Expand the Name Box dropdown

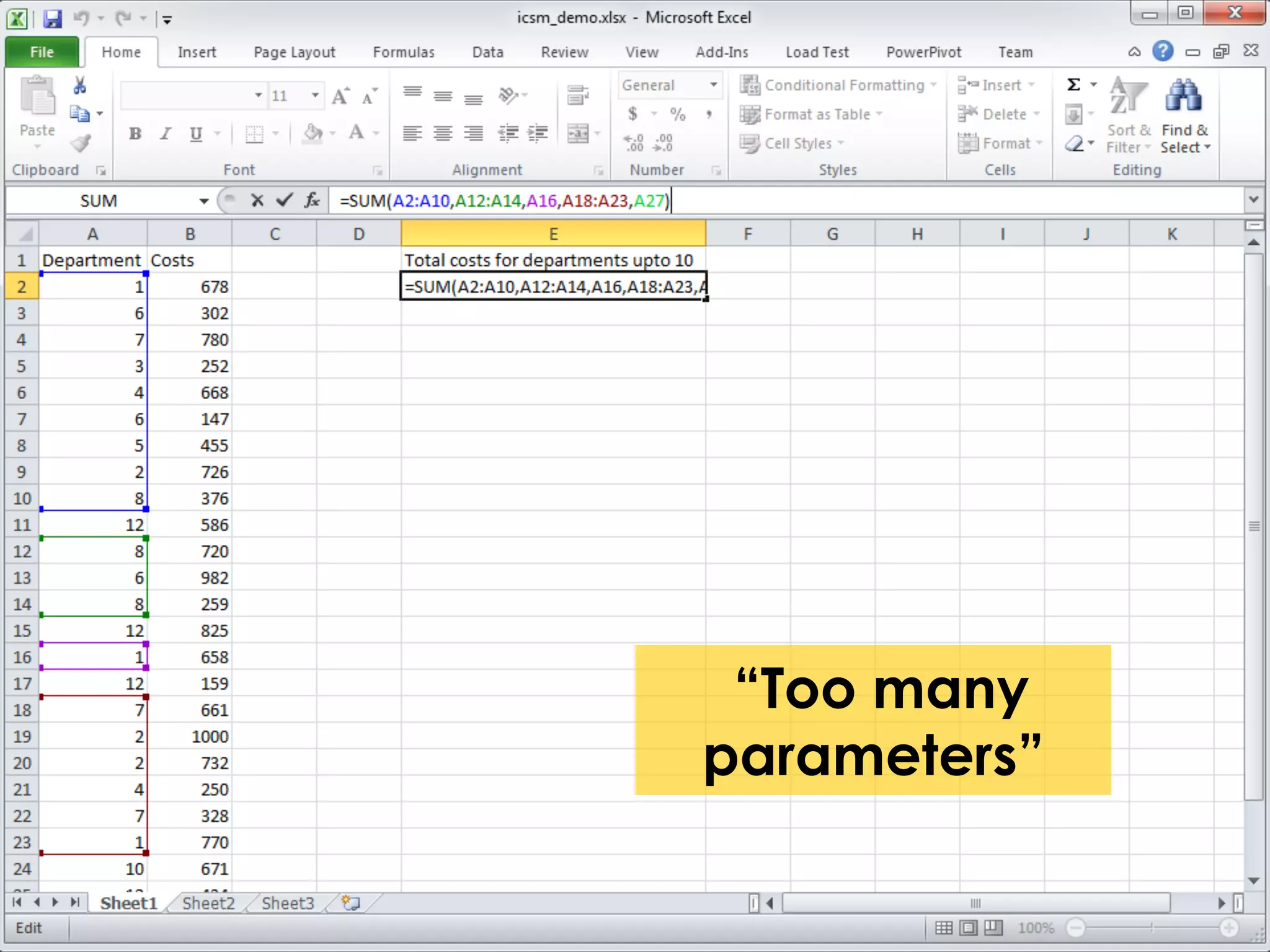[203, 201]
